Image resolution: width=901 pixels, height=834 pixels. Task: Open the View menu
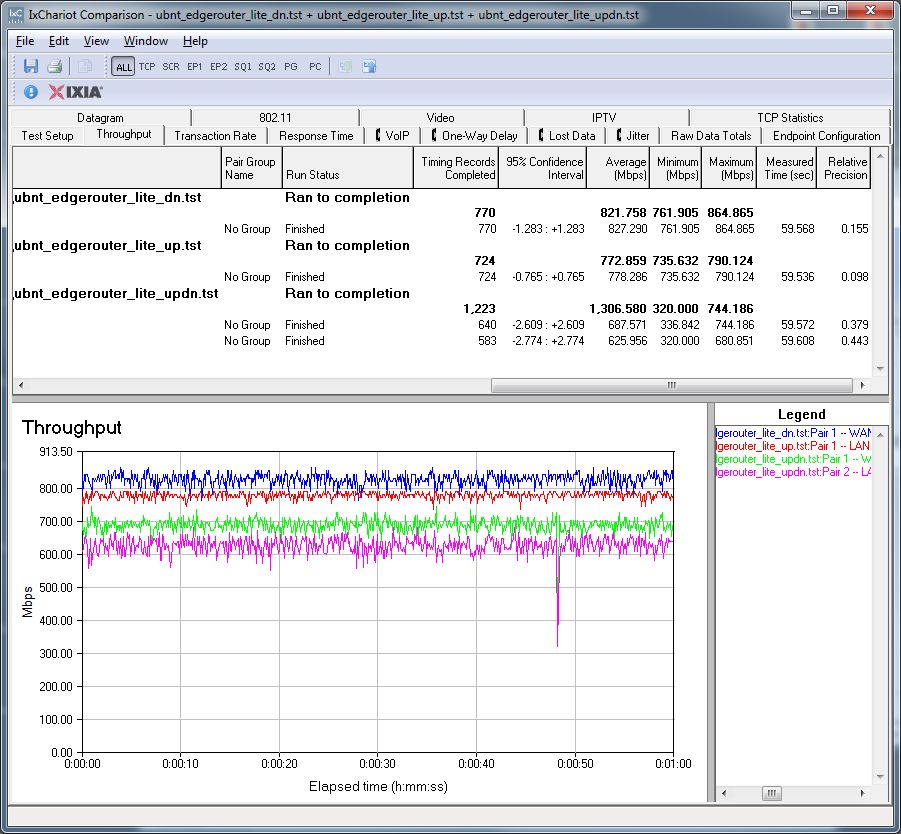96,41
